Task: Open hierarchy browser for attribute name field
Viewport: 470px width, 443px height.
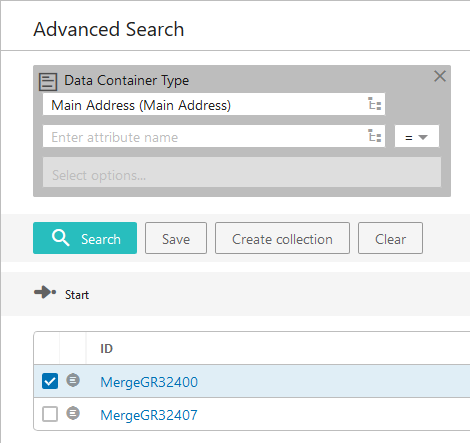Action: tap(374, 136)
